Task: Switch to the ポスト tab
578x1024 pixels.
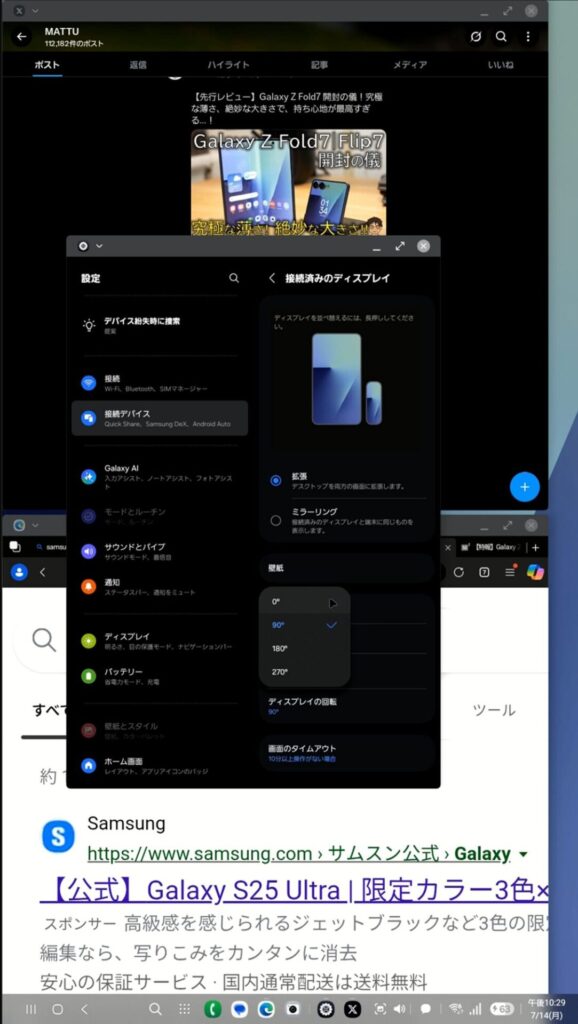Action: (47, 65)
